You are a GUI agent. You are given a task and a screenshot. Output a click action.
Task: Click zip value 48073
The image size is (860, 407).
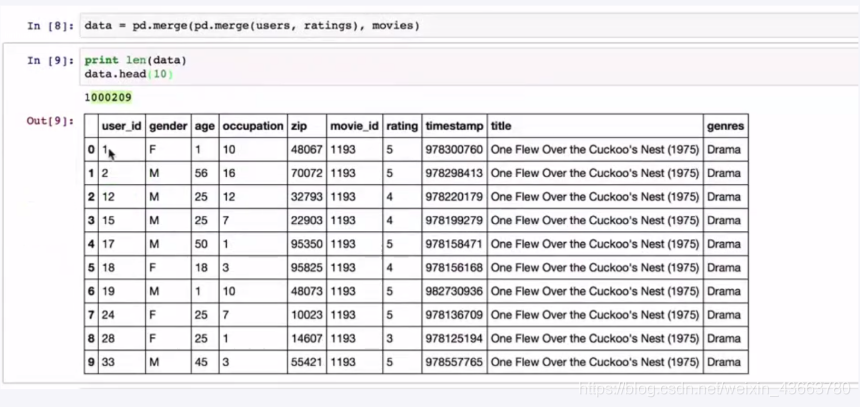[307, 291]
